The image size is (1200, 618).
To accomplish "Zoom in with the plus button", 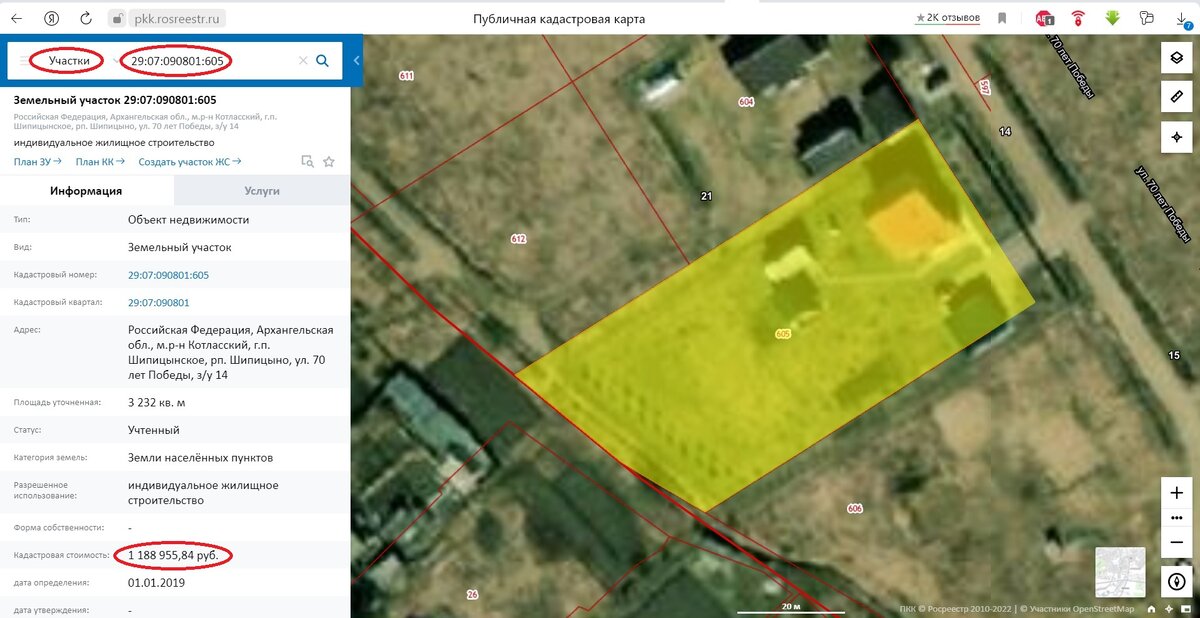I will click(x=1176, y=494).
